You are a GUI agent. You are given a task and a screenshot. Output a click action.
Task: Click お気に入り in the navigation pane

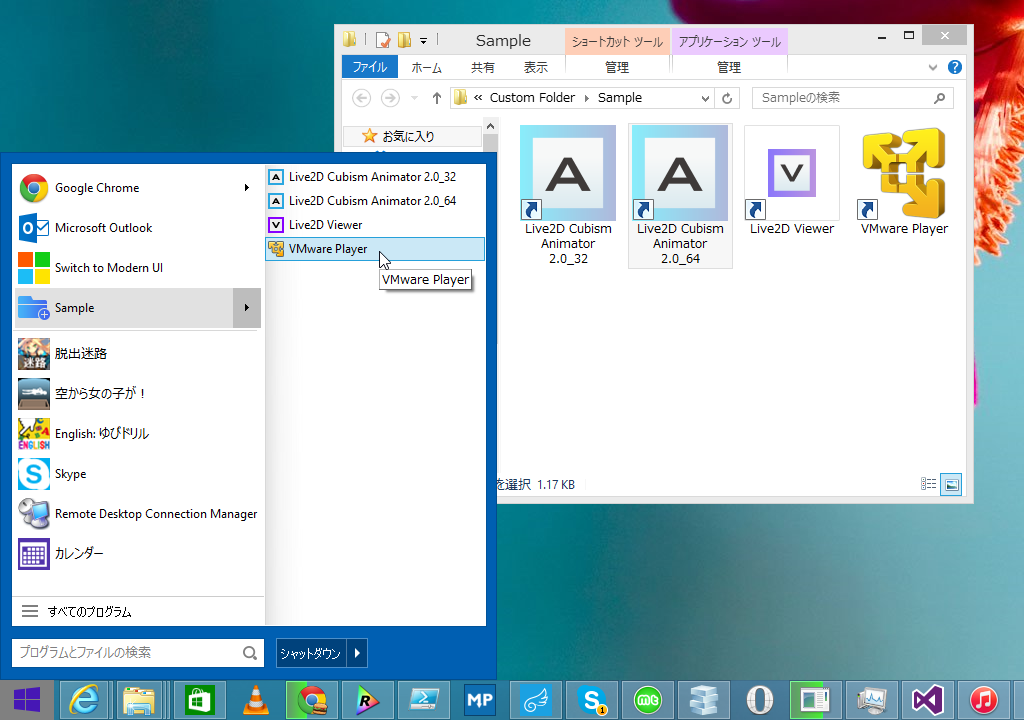tap(408, 136)
